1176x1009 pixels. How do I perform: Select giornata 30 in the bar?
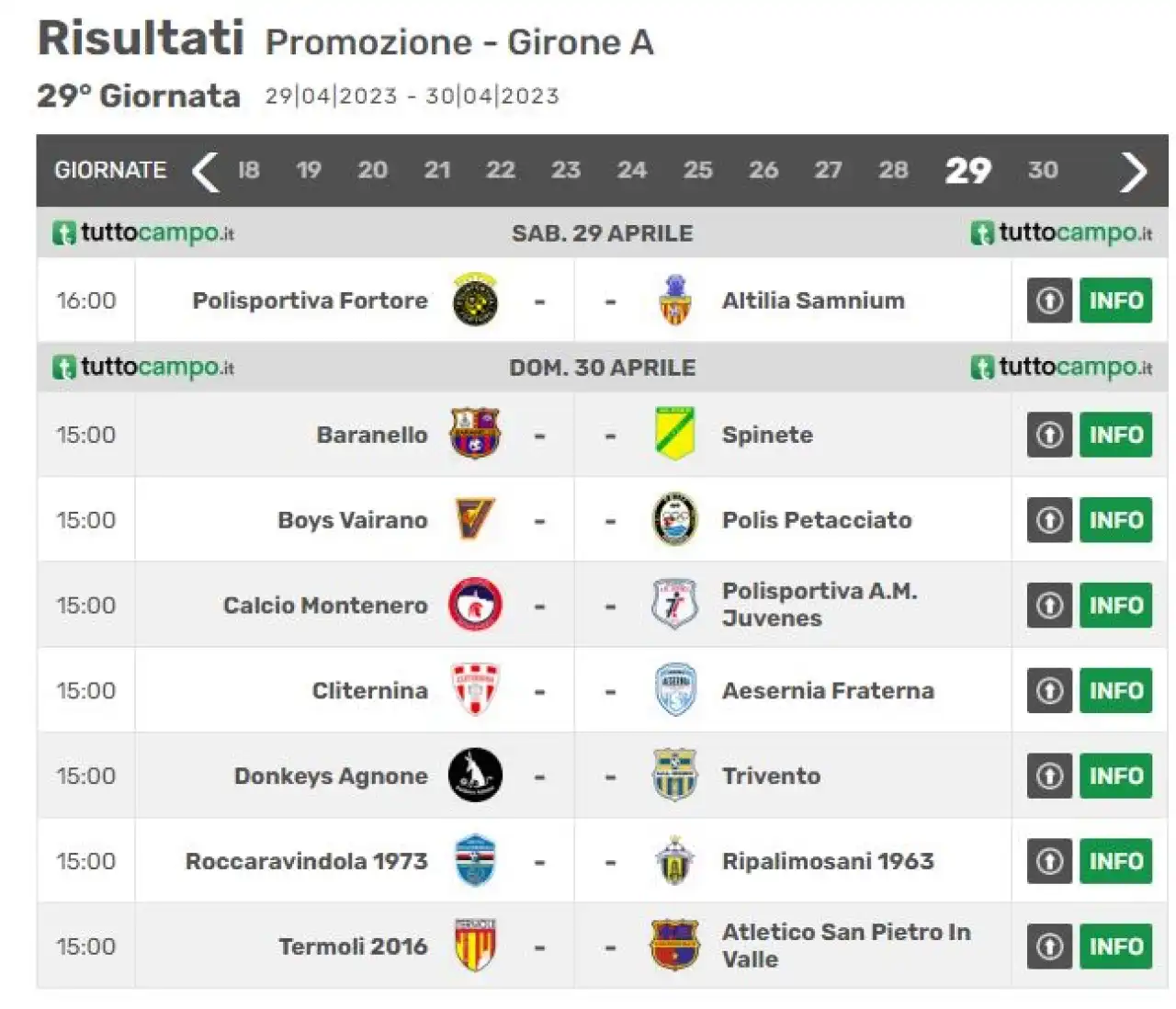click(1043, 170)
